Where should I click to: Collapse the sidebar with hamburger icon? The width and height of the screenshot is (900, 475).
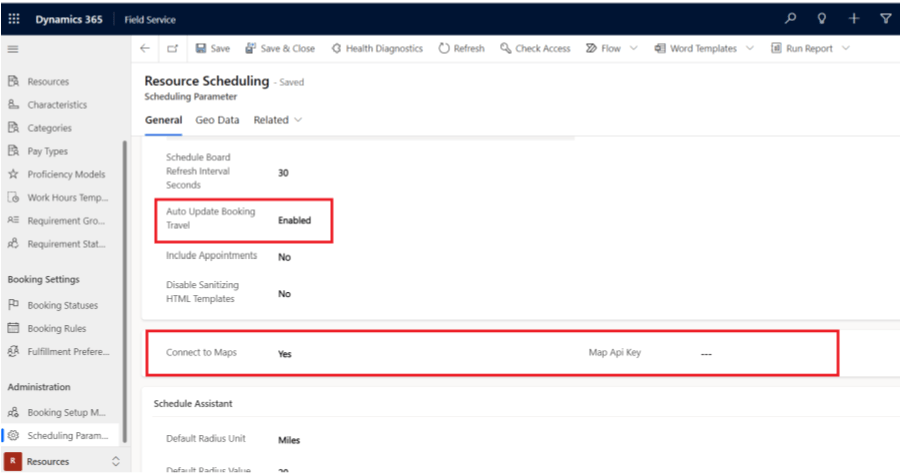coord(13,49)
